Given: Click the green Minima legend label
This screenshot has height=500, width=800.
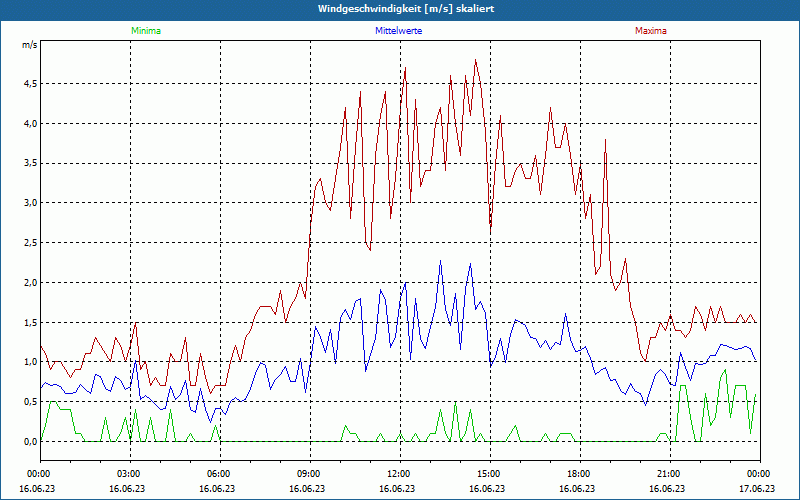Looking at the screenshot, I should (x=146, y=31).
